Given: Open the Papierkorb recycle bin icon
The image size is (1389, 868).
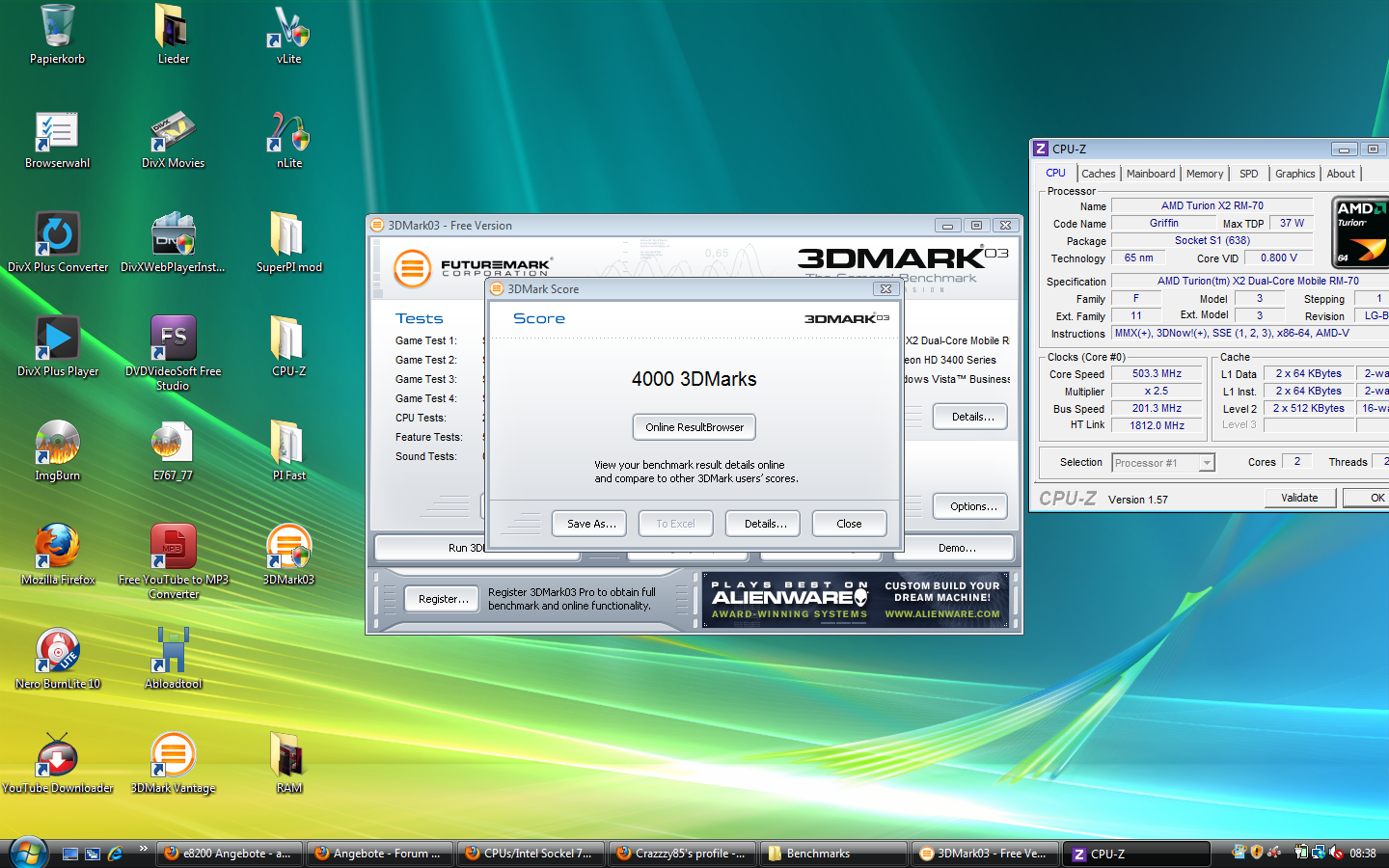Looking at the screenshot, I should pos(57,36).
